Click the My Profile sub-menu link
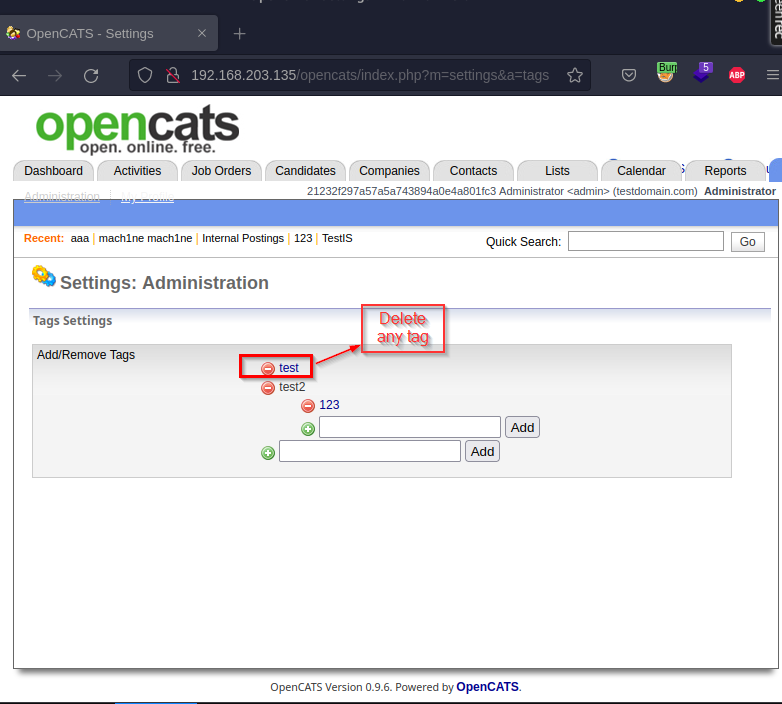Viewport: 782px width, 704px height. pyautogui.click(x=148, y=196)
